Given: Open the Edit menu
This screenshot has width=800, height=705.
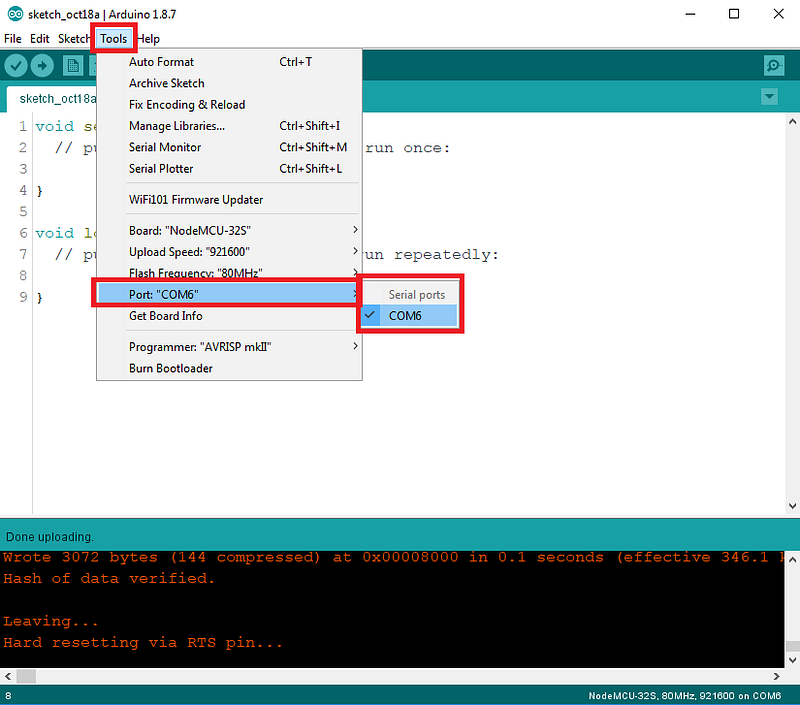Looking at the screenshot, I should (40, 39).
